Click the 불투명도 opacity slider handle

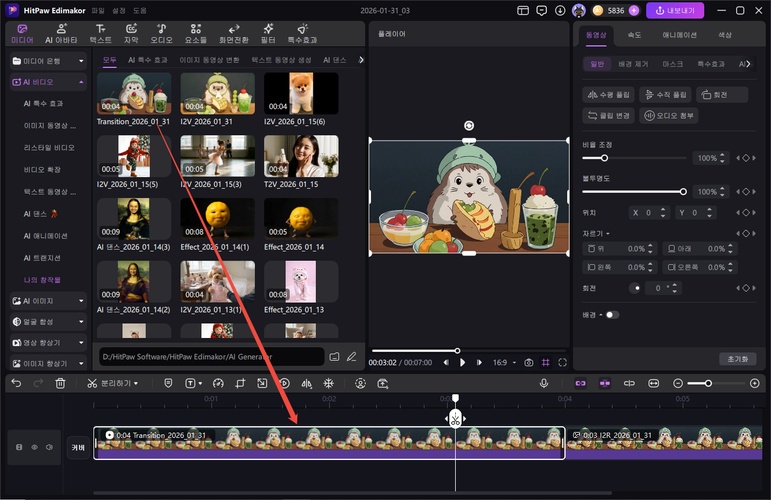(x=683, y=190)
